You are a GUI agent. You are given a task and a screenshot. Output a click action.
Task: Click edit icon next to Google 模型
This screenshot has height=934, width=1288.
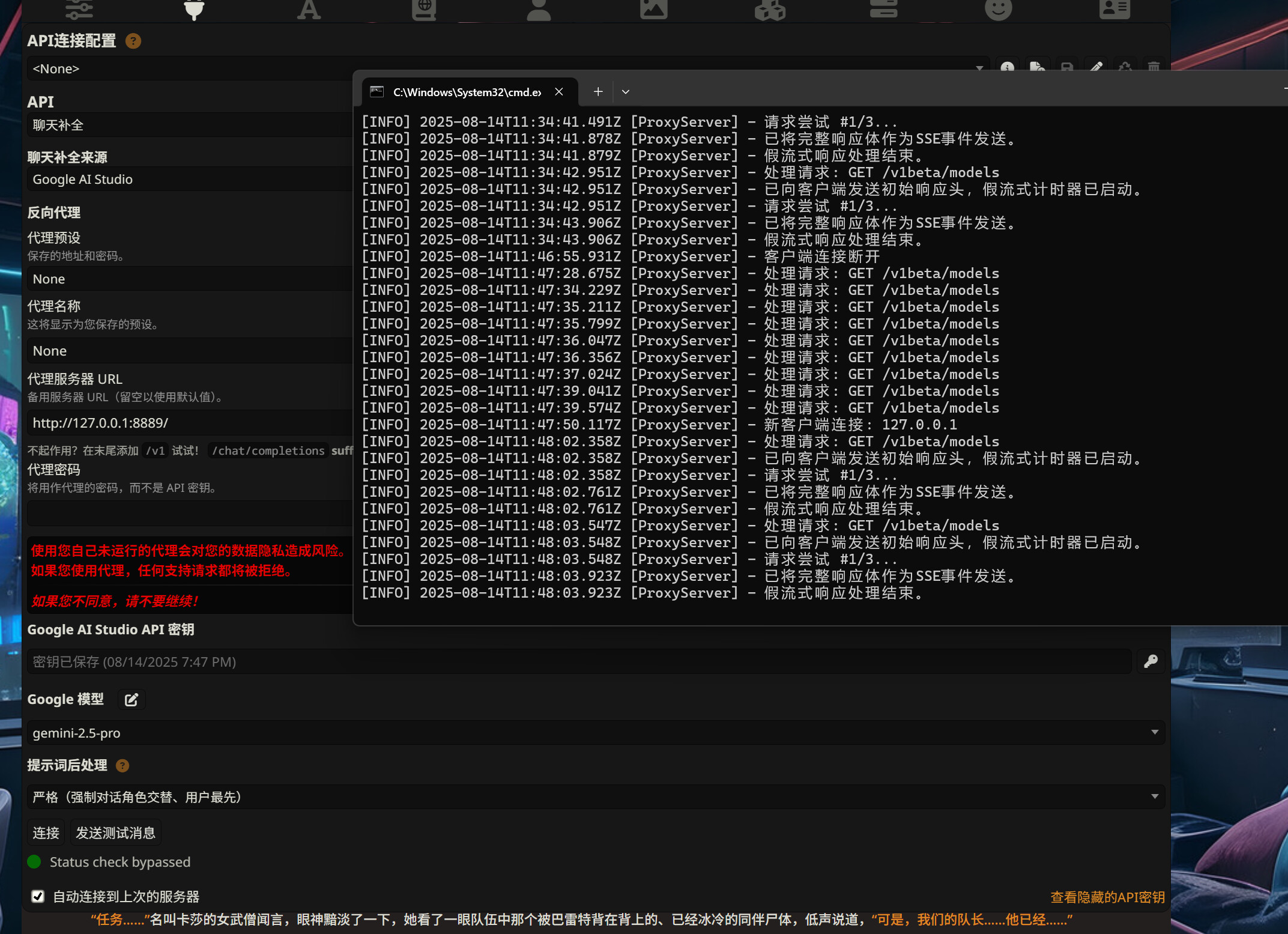[x=132, y=700]
